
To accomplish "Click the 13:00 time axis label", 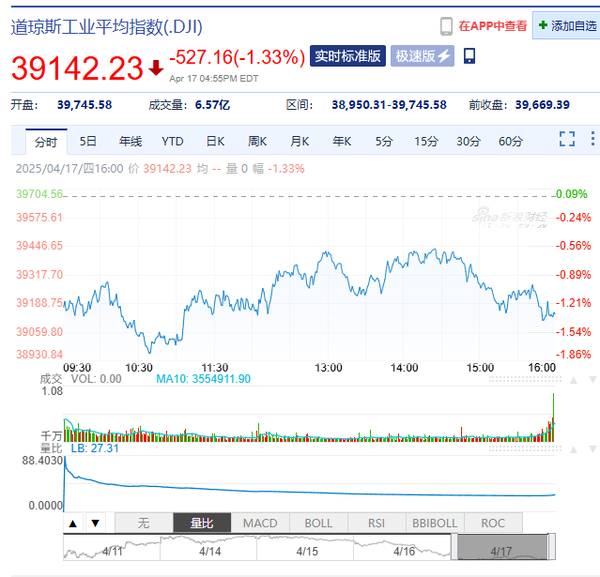I will (328, 368).
